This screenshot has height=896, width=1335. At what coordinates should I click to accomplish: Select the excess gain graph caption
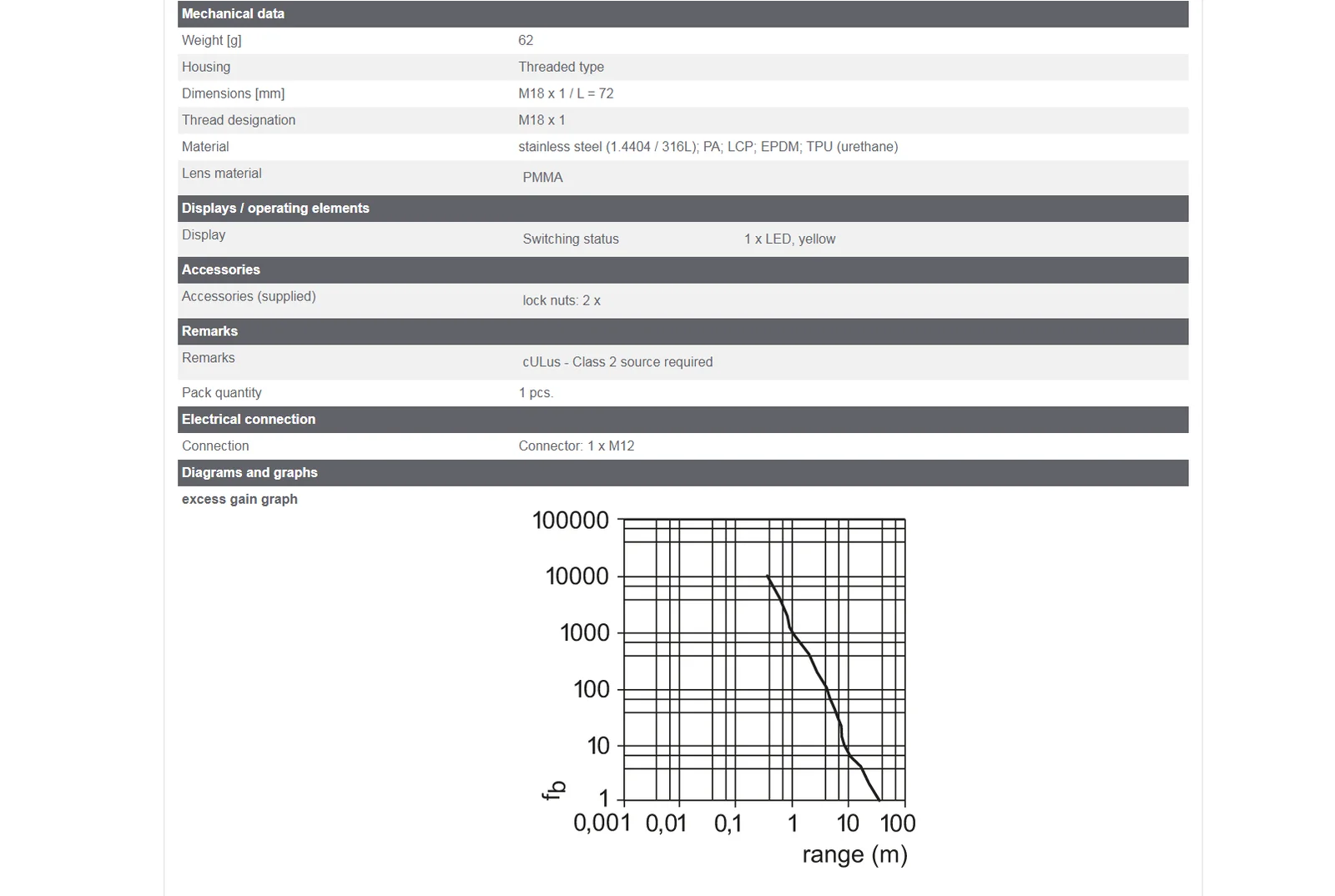239,499
